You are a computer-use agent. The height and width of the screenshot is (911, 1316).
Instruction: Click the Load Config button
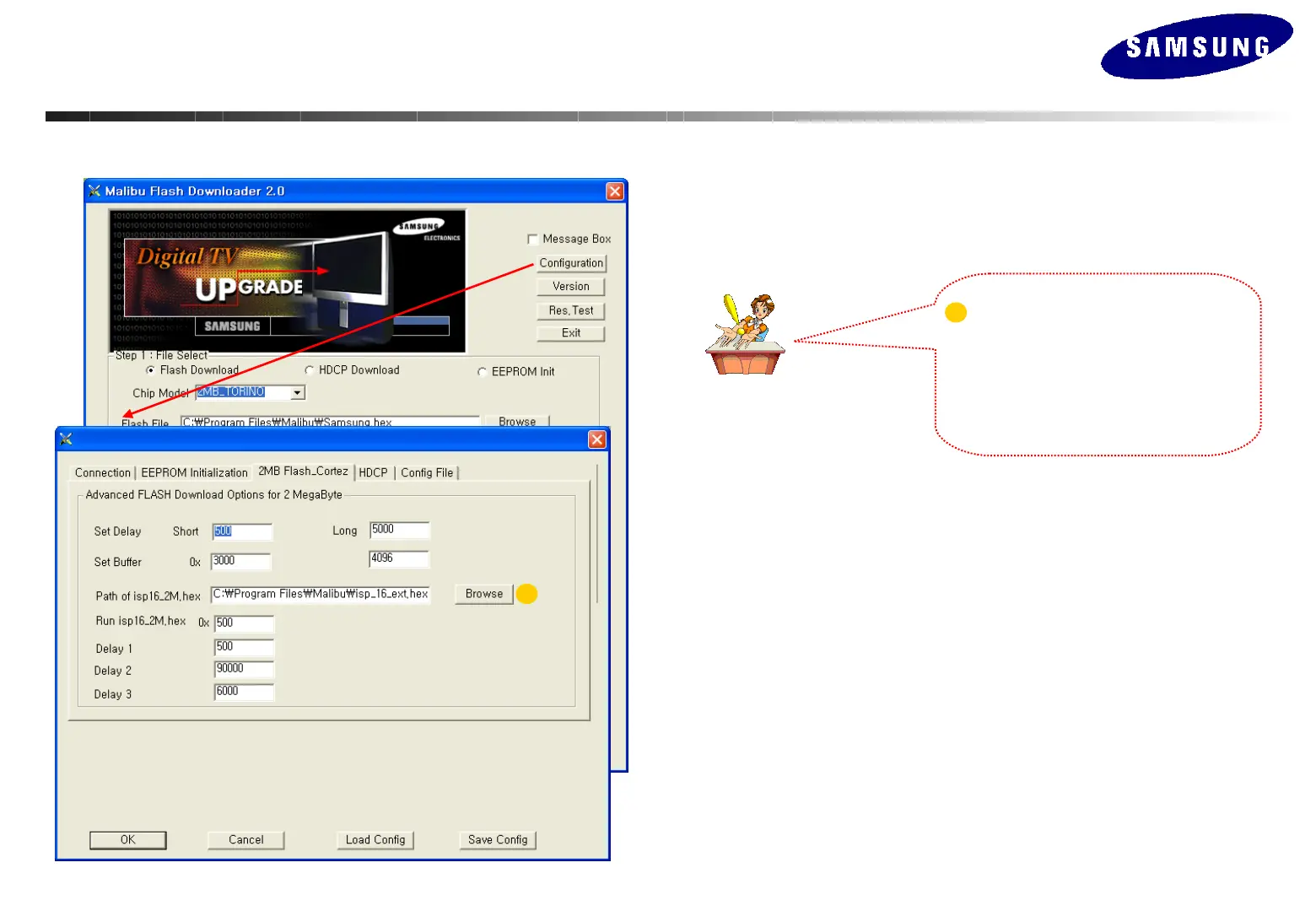375,840
